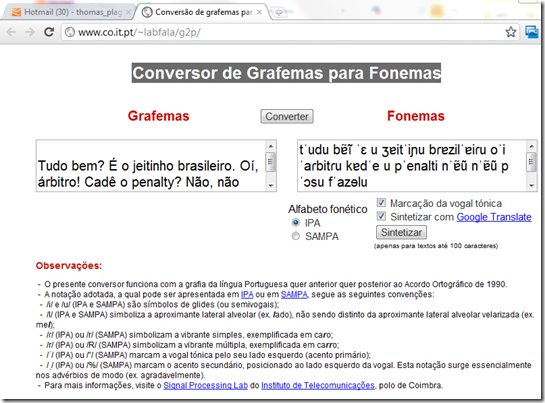The width and height of the screenshot is (545, 403).
Task: Click the red Fonemas heading
Action: click(x=416, y=116)
